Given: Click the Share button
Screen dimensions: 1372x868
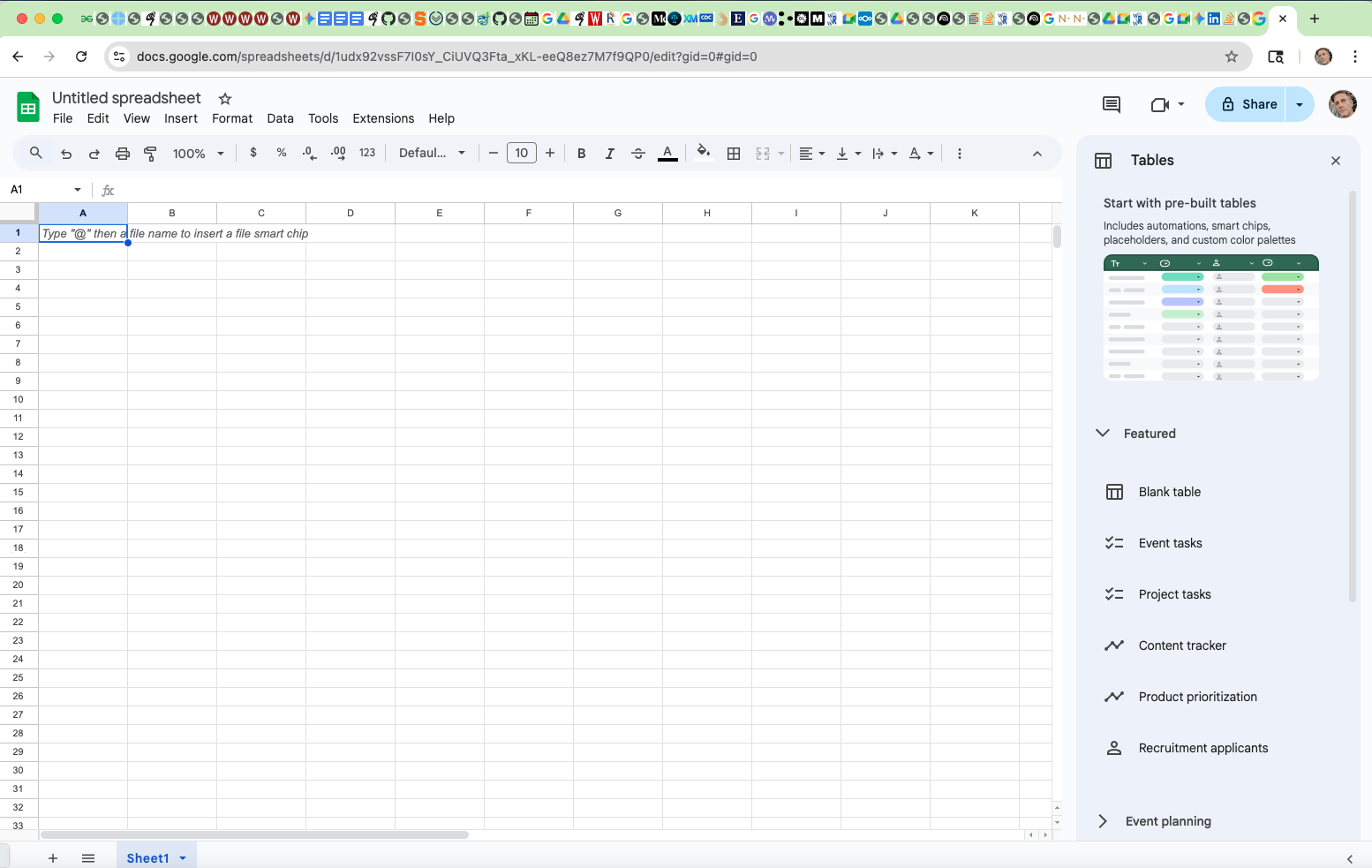Looking at the screenshot, I should point(1248,104).
